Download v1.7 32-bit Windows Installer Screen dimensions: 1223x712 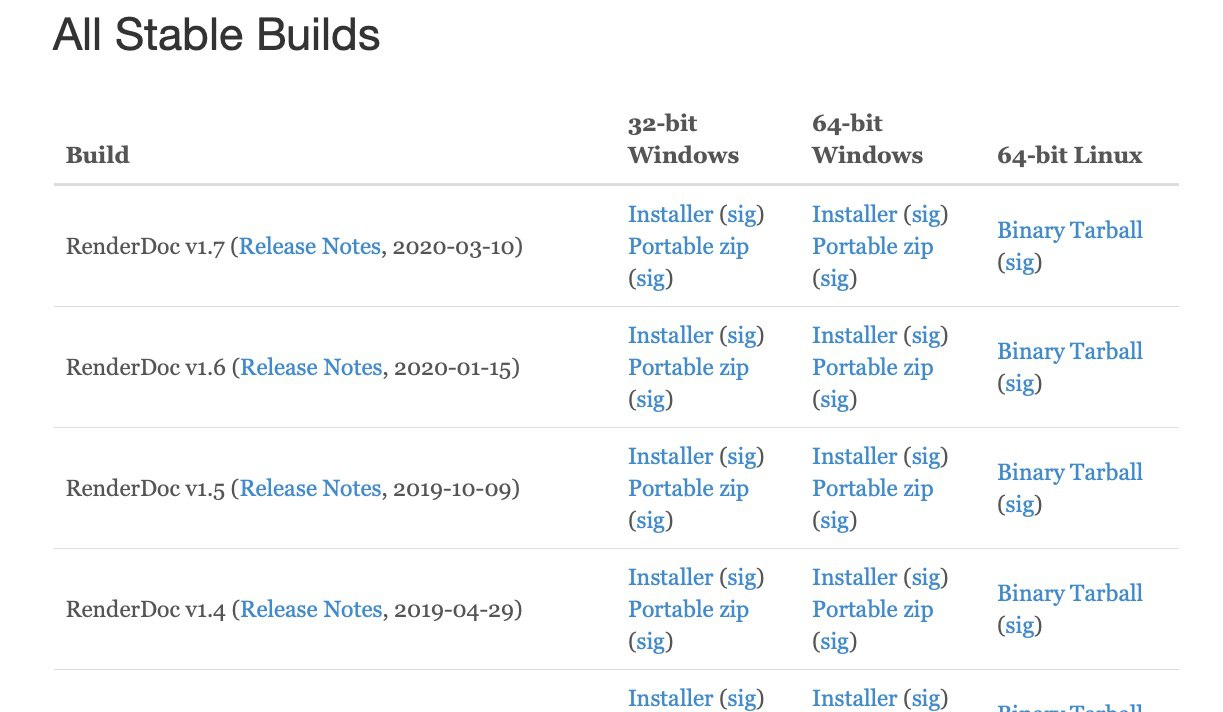[x=671, y=214]
